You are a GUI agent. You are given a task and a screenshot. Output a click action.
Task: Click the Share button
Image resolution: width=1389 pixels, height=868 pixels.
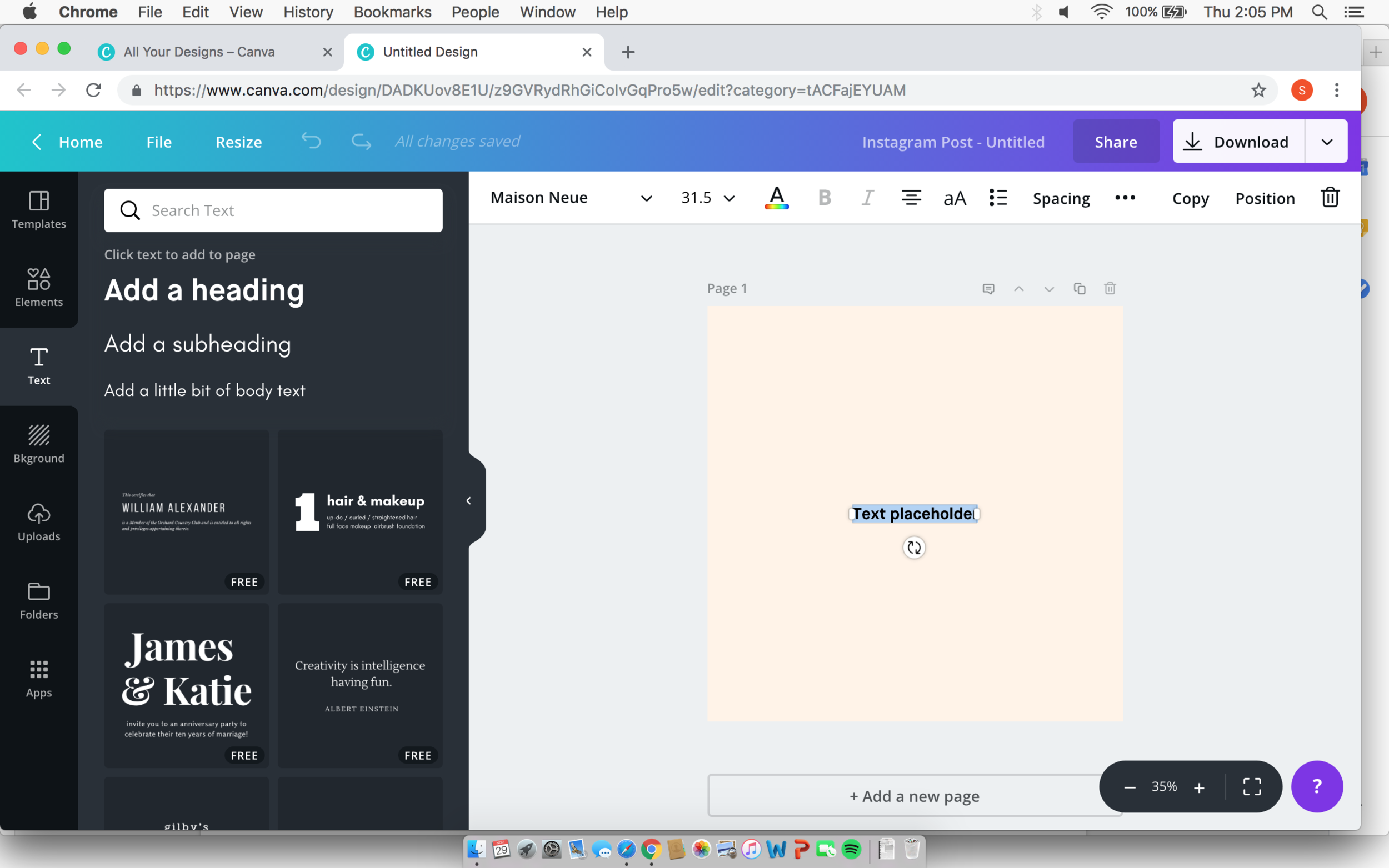pos(1116,142)
